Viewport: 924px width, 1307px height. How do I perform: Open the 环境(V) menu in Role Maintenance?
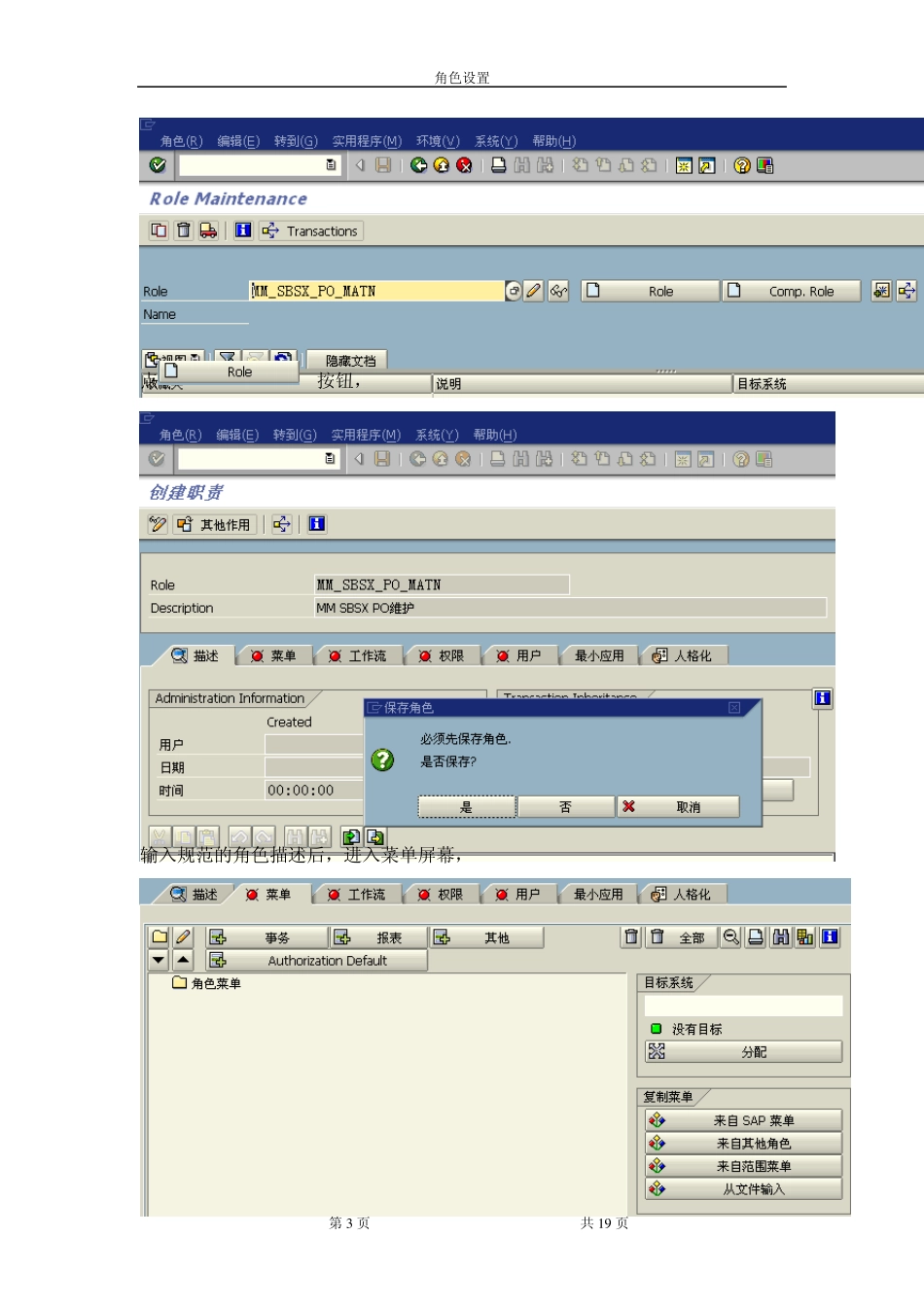point(438,141)
